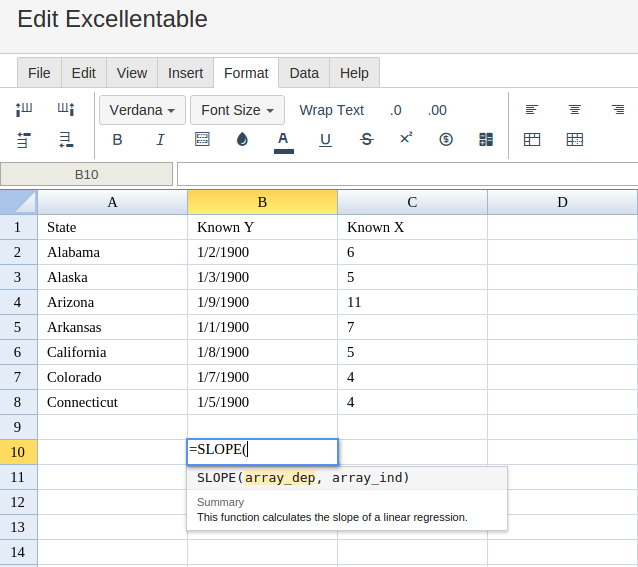Apply currency format with dollar icon
638x567 pixels.
coord(446,140)
